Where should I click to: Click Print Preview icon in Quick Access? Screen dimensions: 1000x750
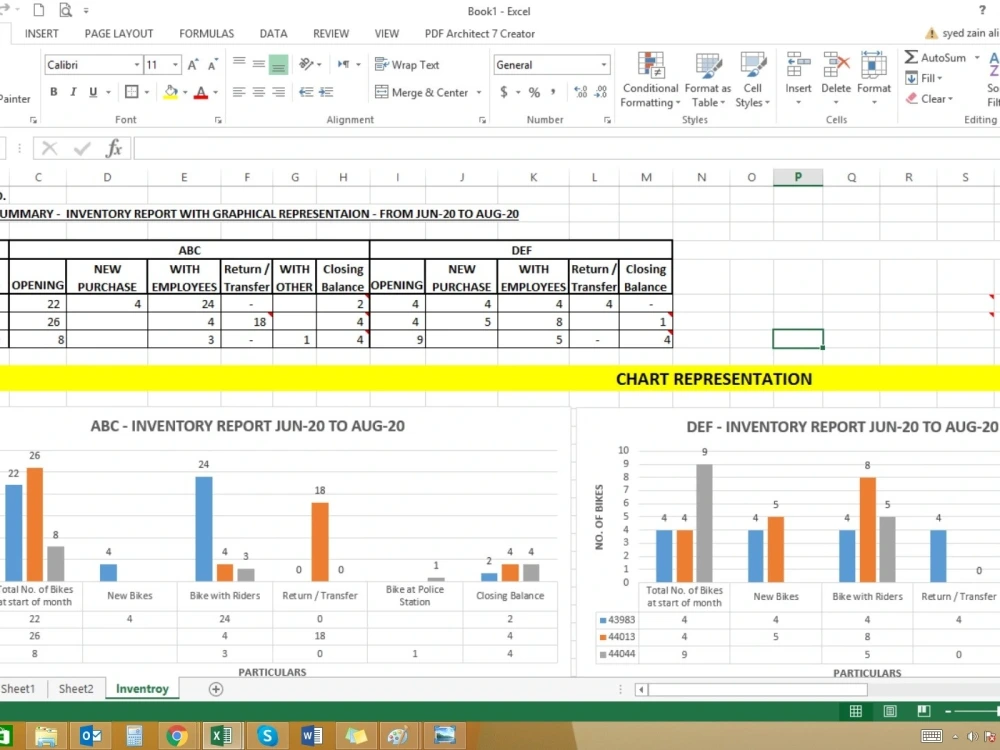(65, 10)
